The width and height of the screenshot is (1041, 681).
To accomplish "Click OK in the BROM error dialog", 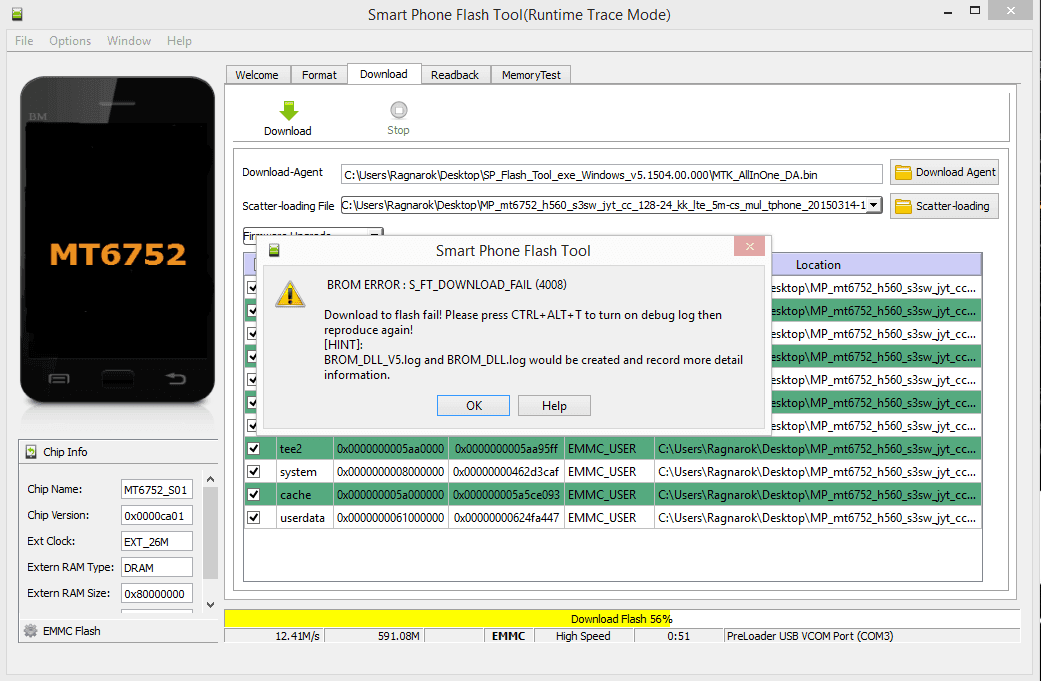I will (x=473, y=406).
